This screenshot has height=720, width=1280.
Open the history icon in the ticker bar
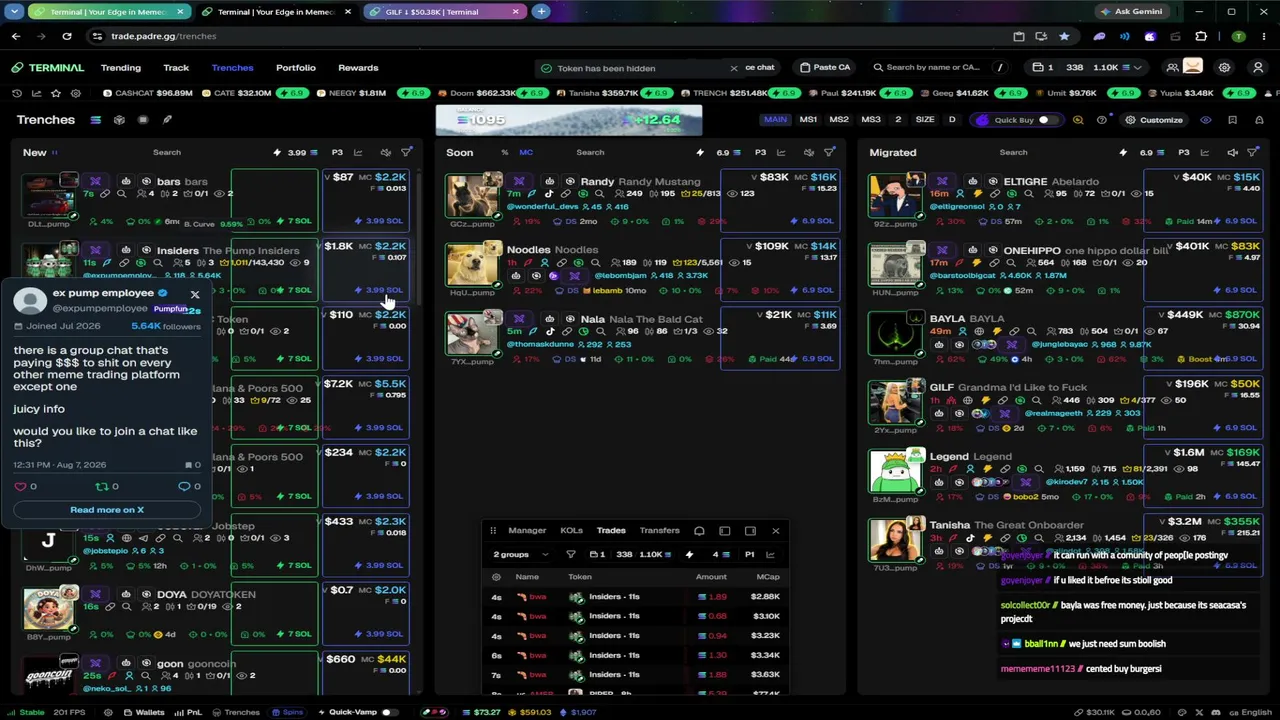pos(17,93)
